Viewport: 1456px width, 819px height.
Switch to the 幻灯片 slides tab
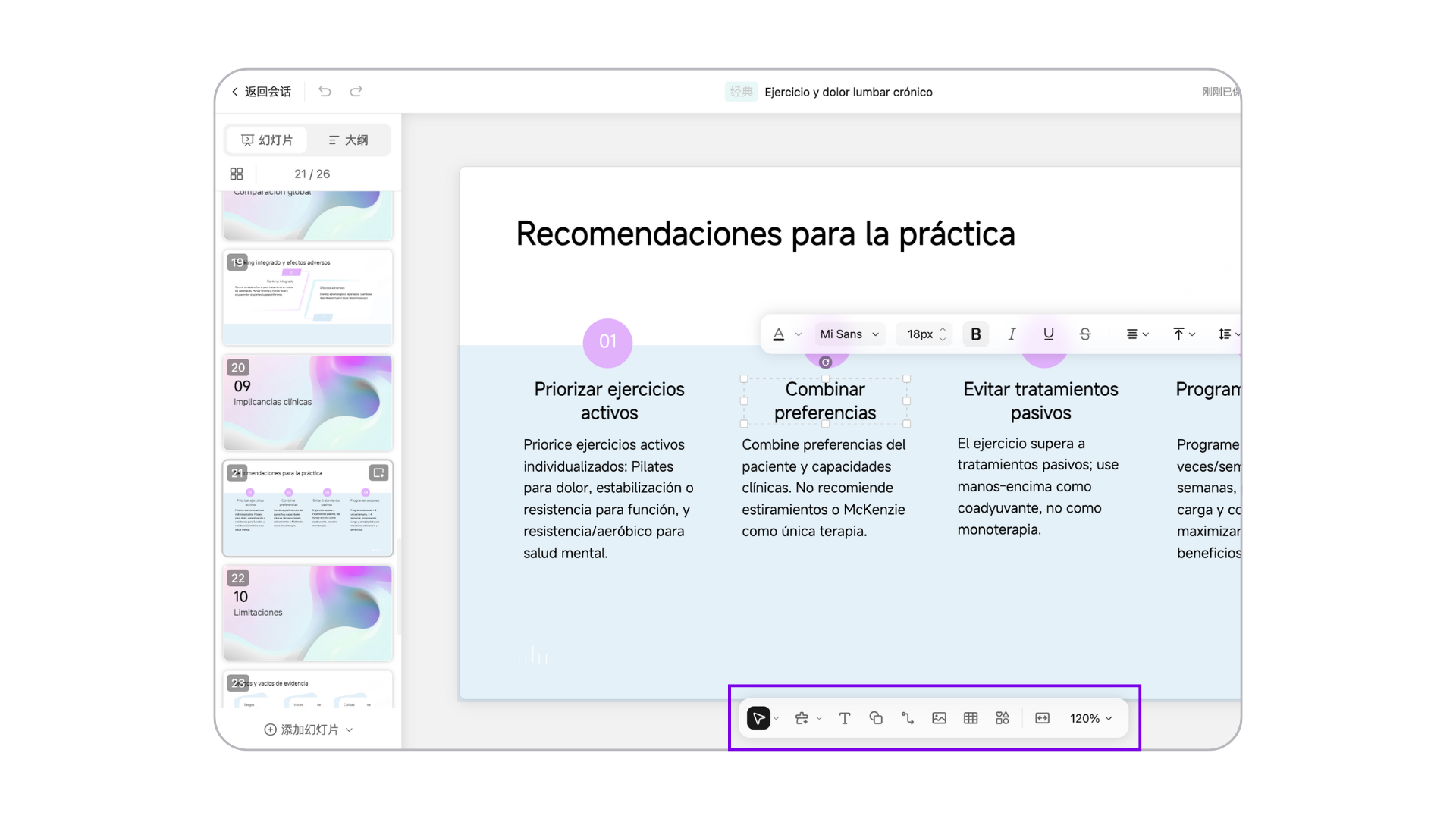267,140
